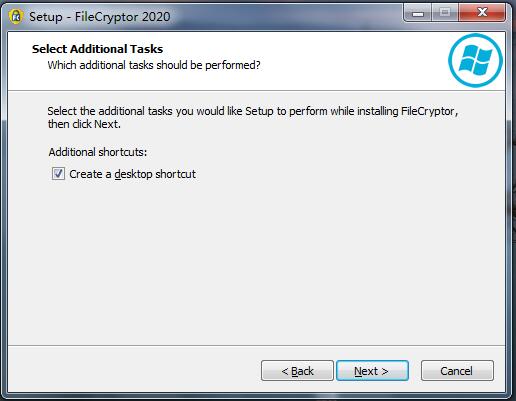Minimize the Setup window
This screenshot has width=516, height=401.
417,13
